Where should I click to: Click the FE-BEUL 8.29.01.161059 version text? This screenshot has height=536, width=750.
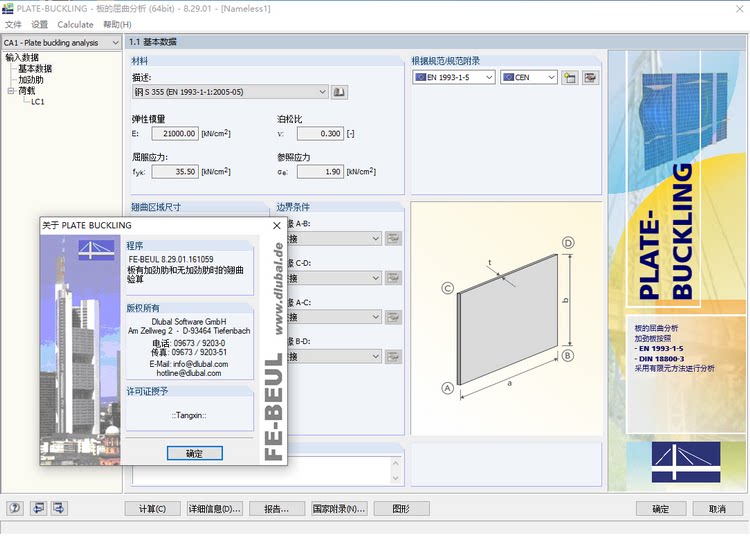click(171, 259)
